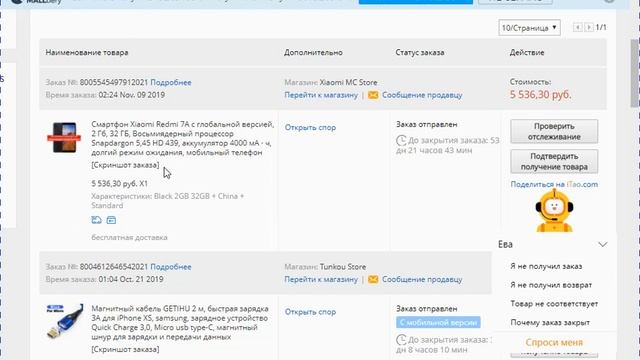
Task: Click clock icon next to GETIHU closing time
Action: 401,340
